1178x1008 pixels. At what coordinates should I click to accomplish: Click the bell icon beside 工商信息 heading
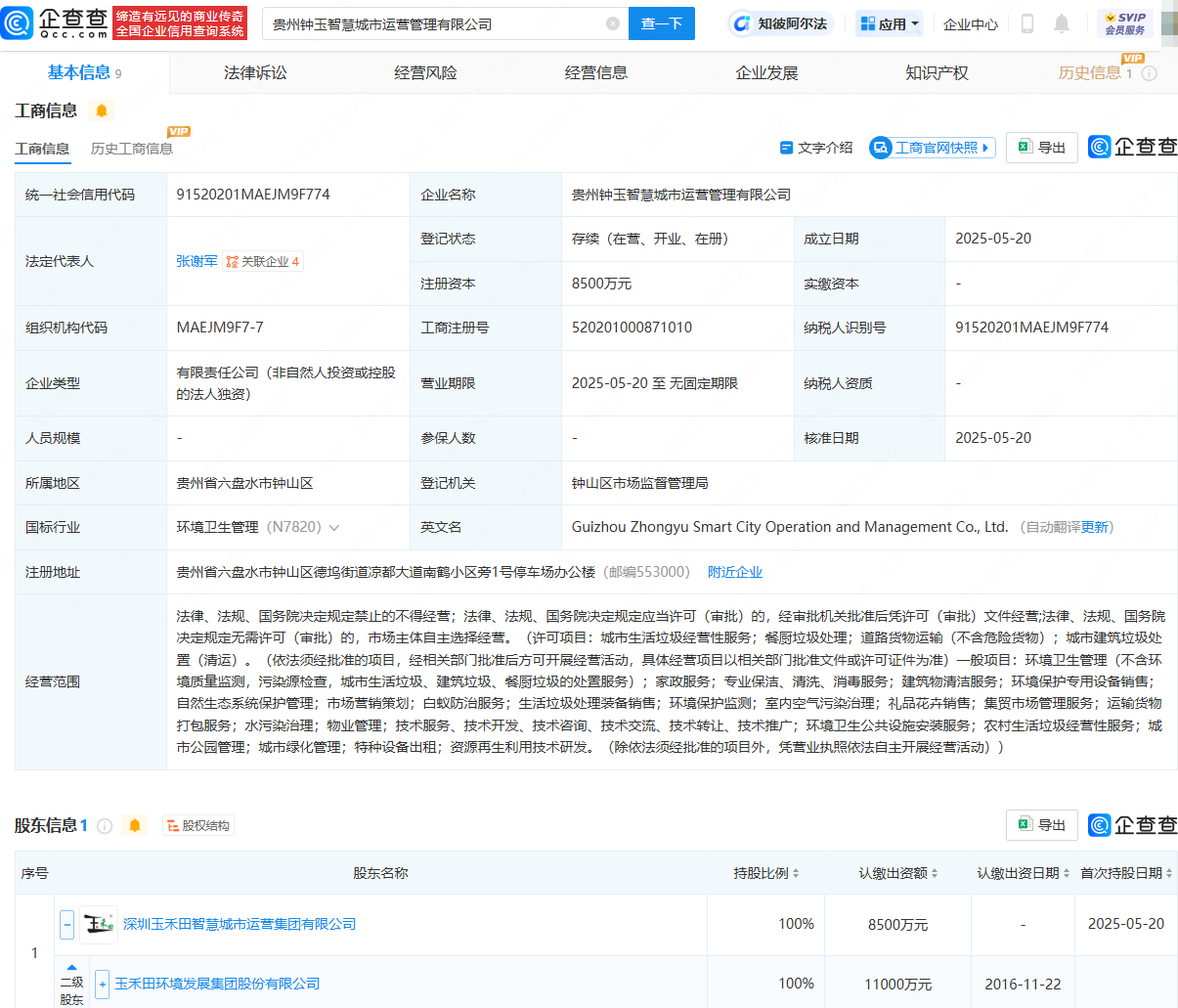click(102, 110)
